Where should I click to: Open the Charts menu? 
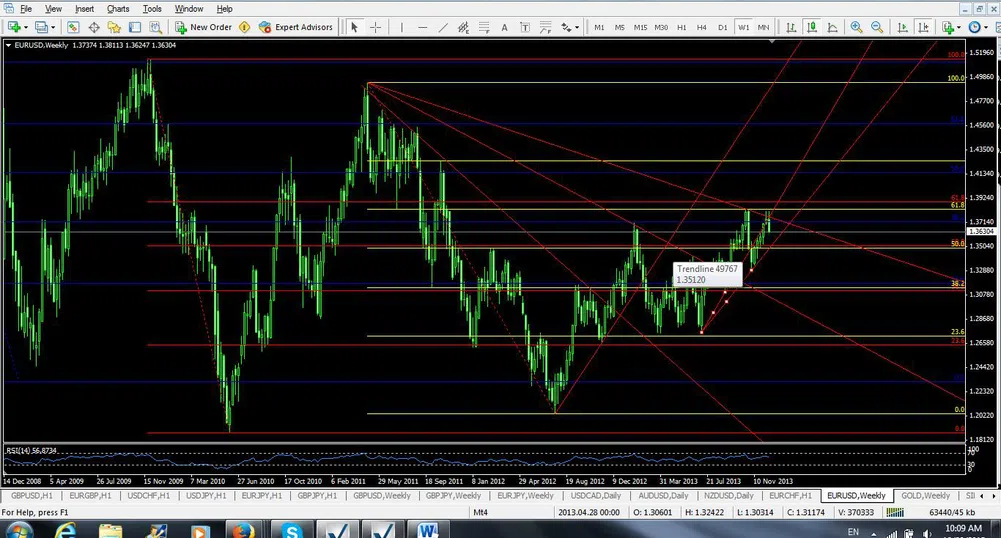tap(118, 8)
